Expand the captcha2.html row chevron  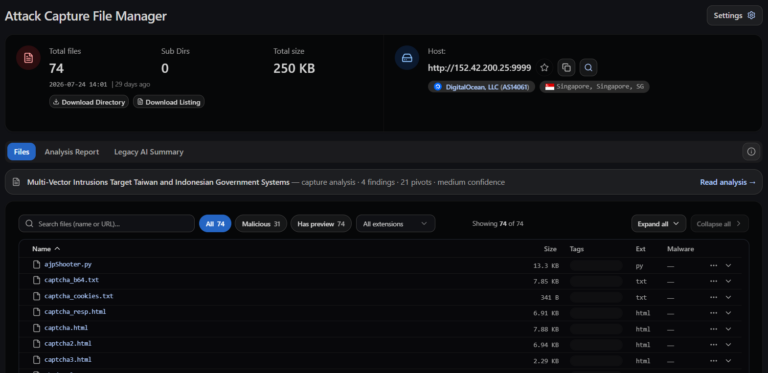click(728, 345)
